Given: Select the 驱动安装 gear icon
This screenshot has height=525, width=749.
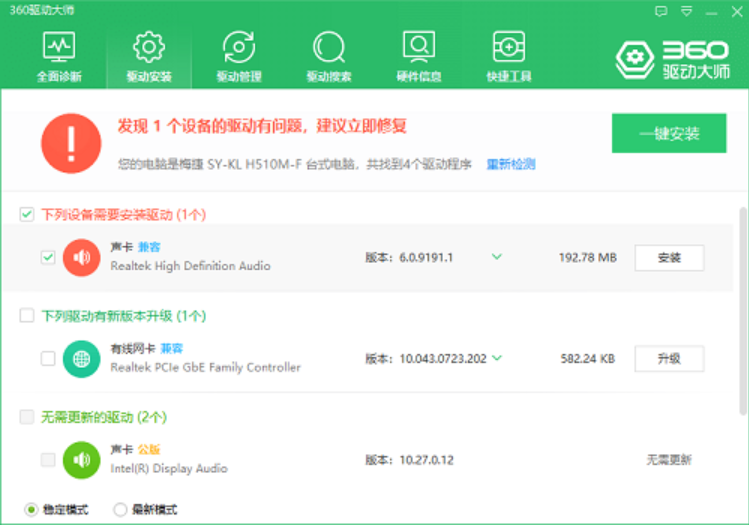Looking at the screenshot, I should [148, 48].
